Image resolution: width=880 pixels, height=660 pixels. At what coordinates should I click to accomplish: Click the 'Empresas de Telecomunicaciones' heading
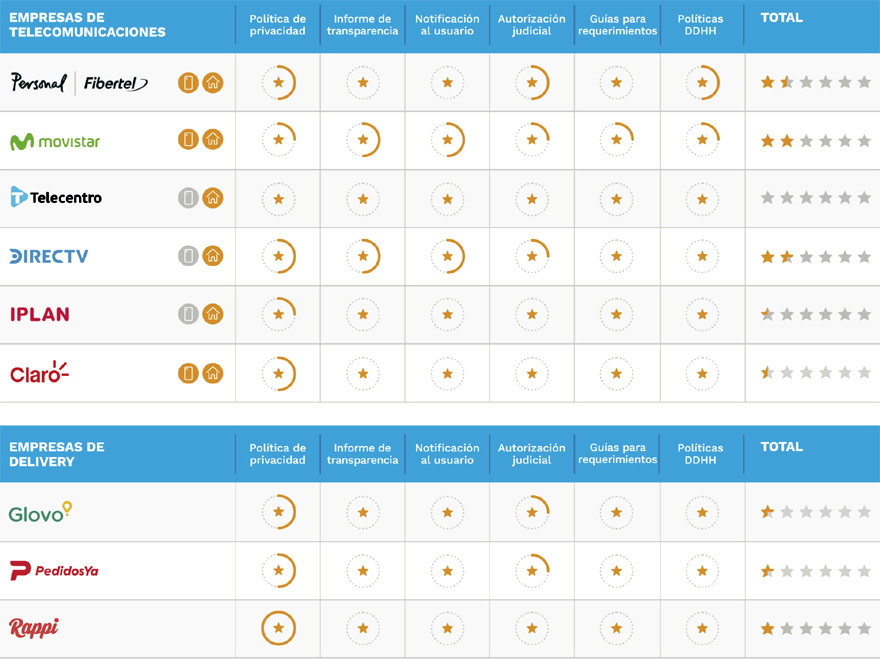click(88, 25)
